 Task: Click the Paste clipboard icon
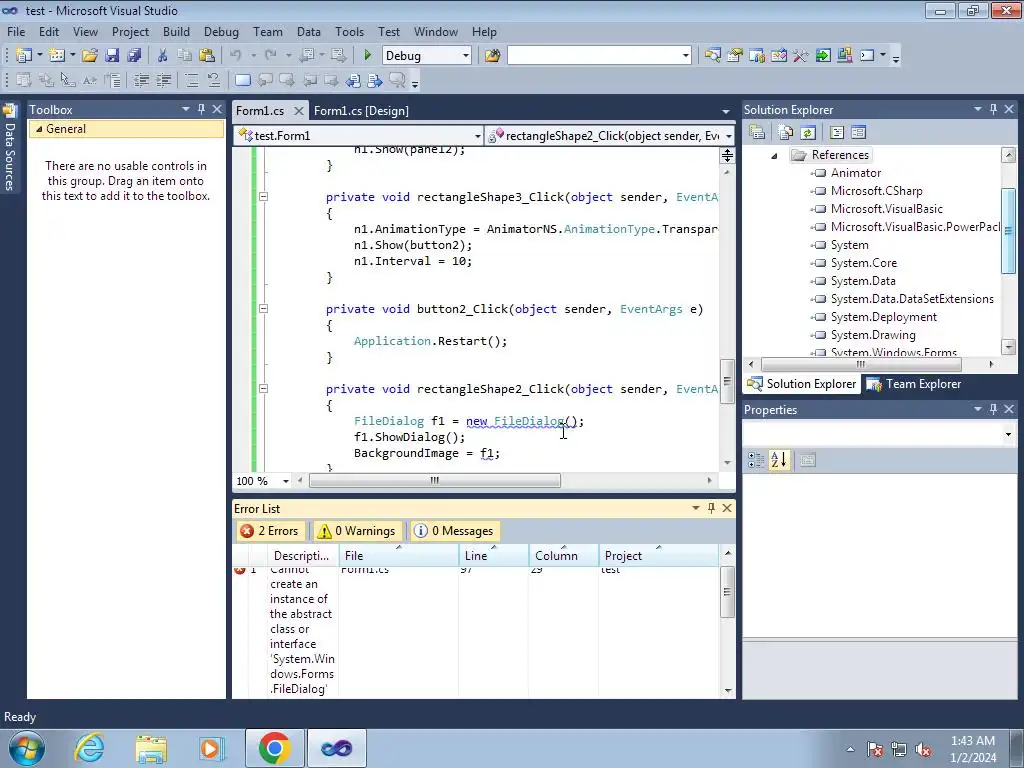[x=207, y=56]
